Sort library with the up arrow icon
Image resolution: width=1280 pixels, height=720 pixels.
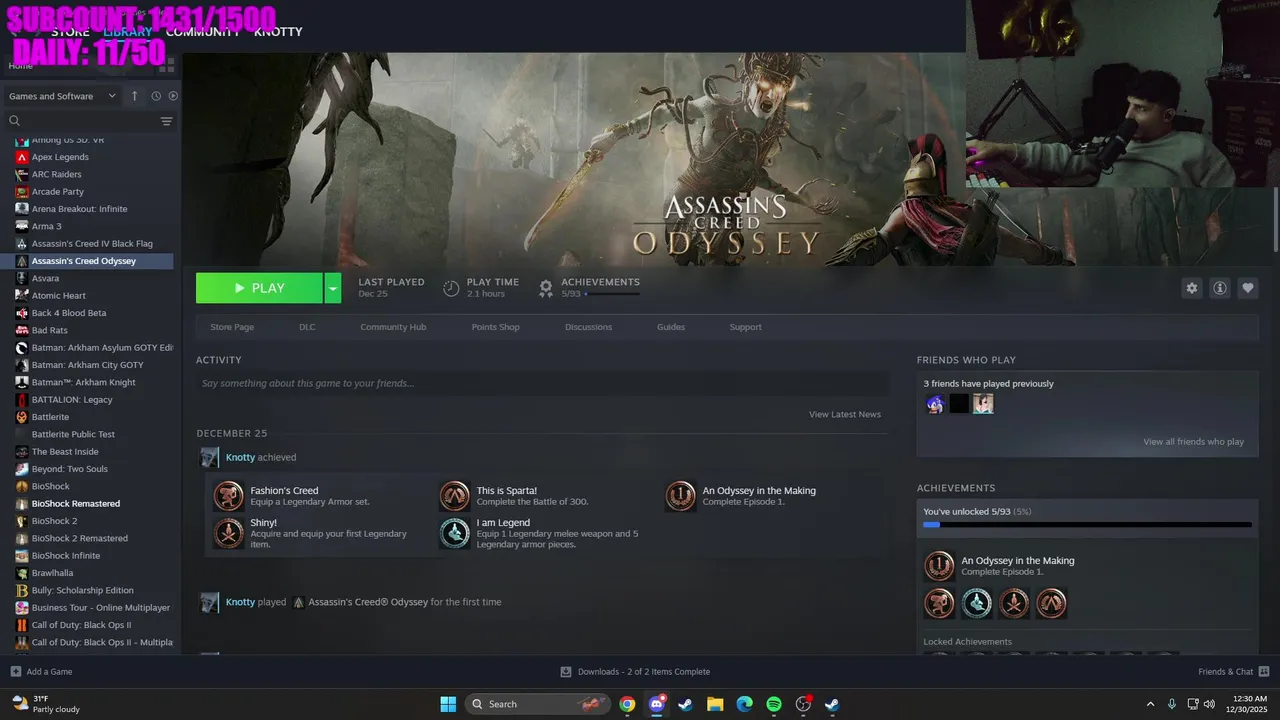pos(135,96)
